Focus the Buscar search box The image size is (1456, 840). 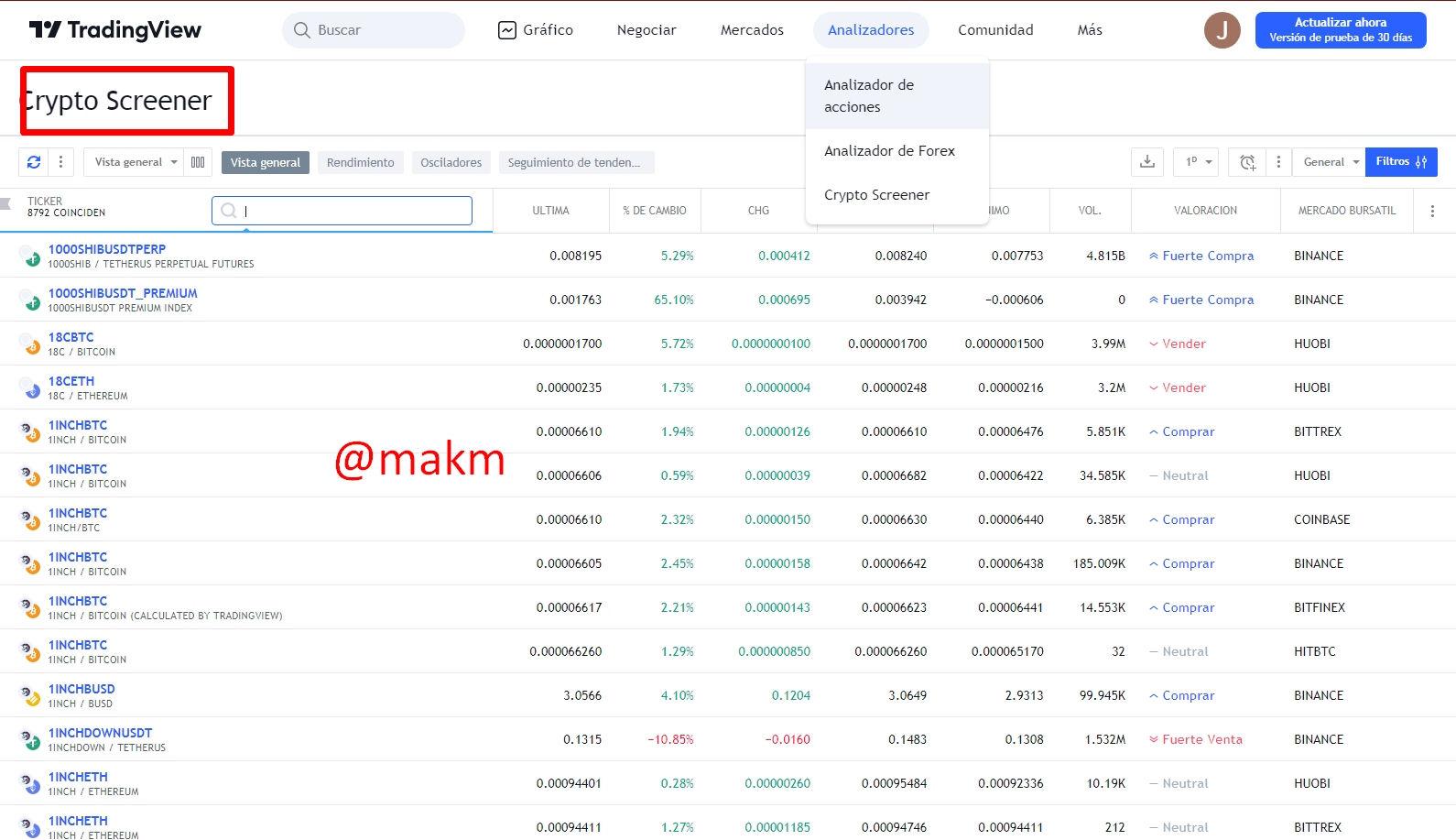(374, 30)
